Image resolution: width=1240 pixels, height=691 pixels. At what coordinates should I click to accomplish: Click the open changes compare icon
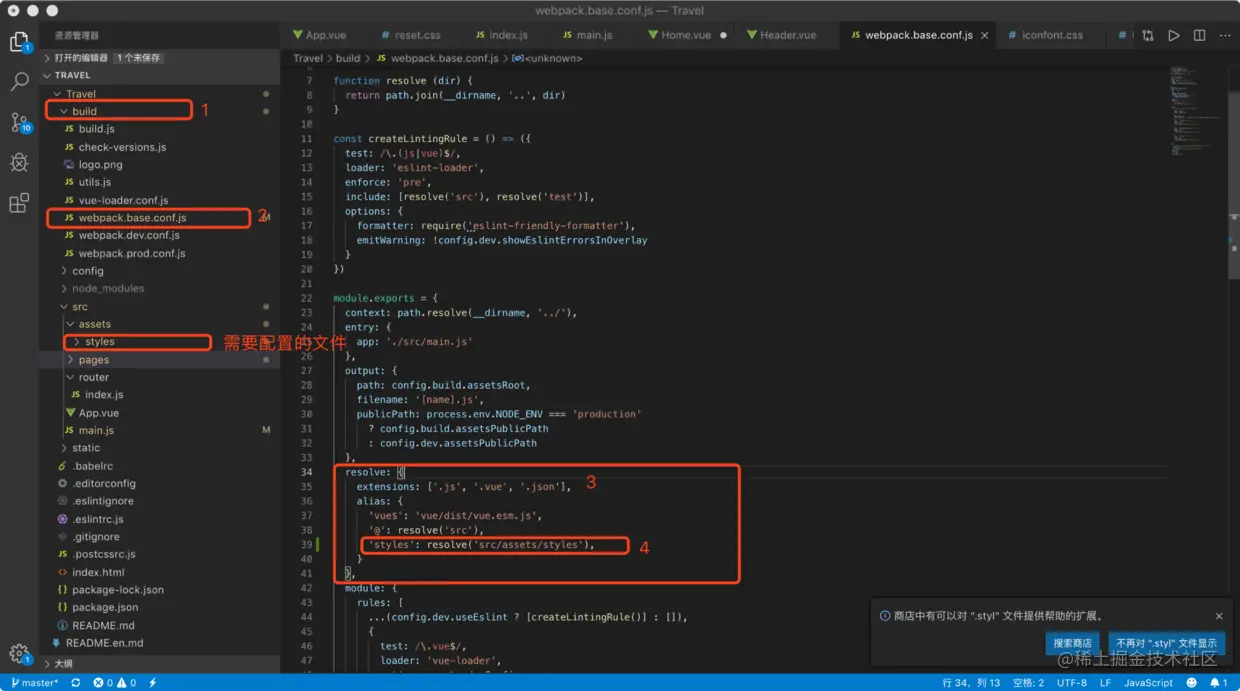pyautogui.click(x=1148, y=35)
